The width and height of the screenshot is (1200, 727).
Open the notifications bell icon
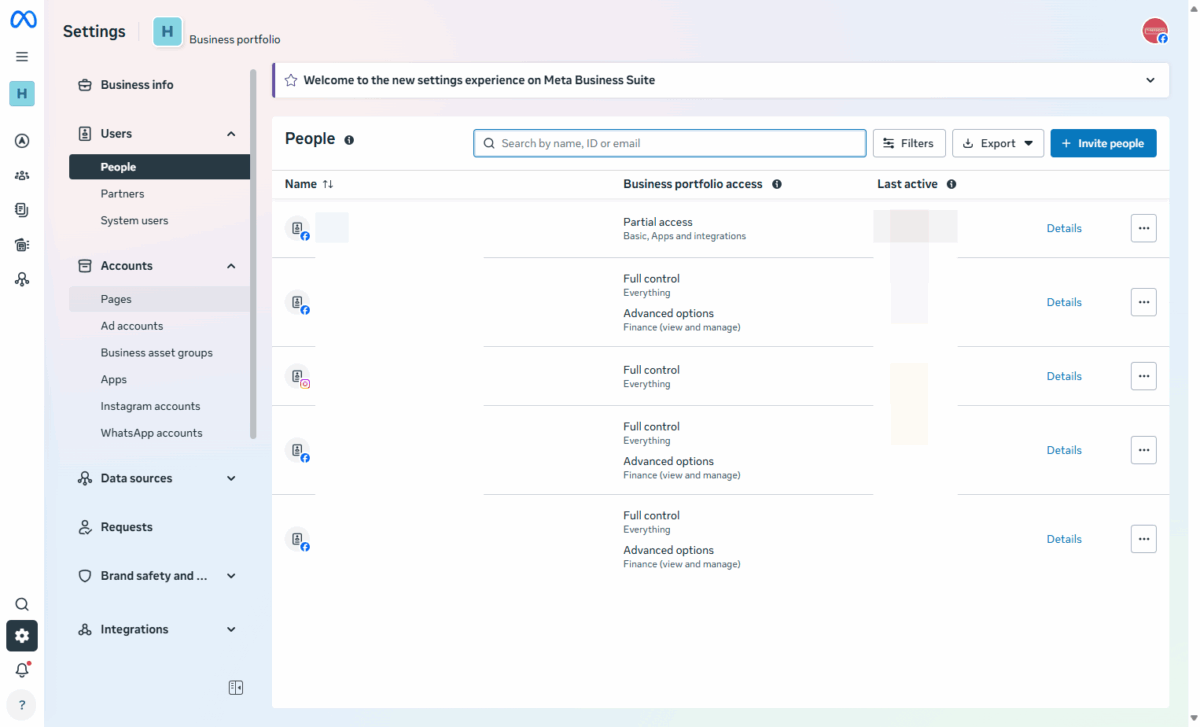(x=22, y=670)
